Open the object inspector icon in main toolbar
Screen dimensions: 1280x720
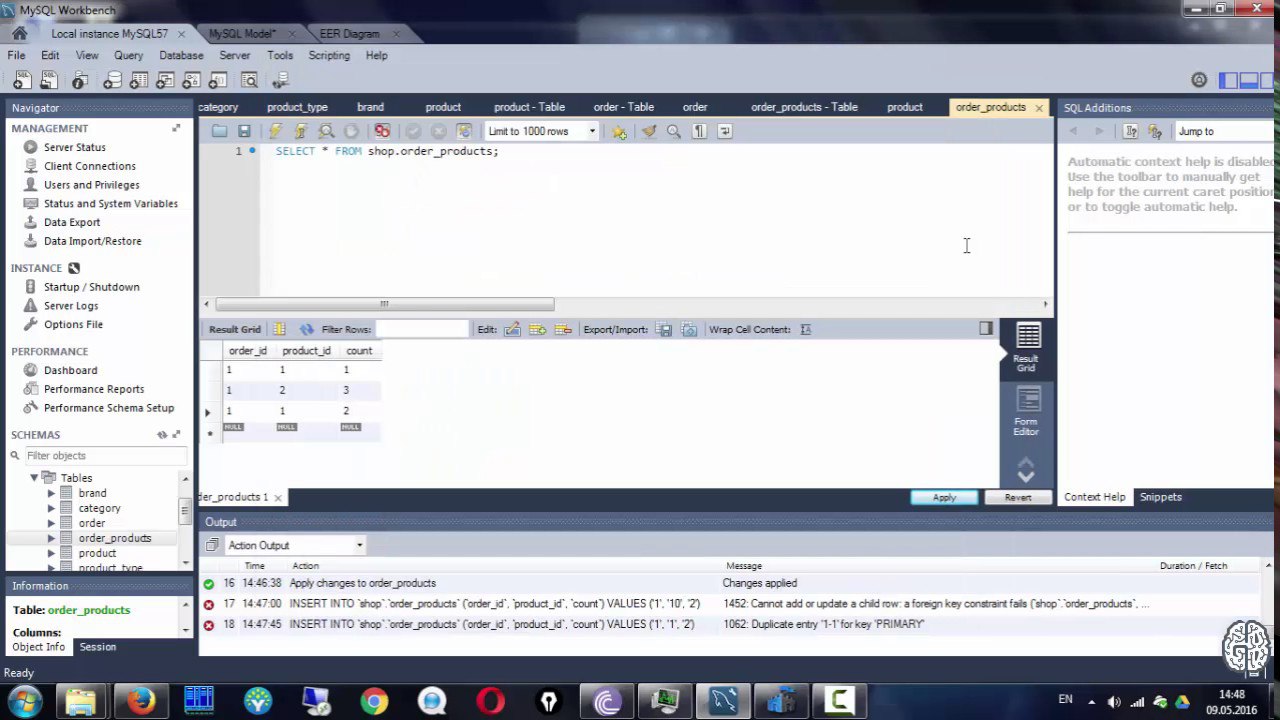[80, 81]
